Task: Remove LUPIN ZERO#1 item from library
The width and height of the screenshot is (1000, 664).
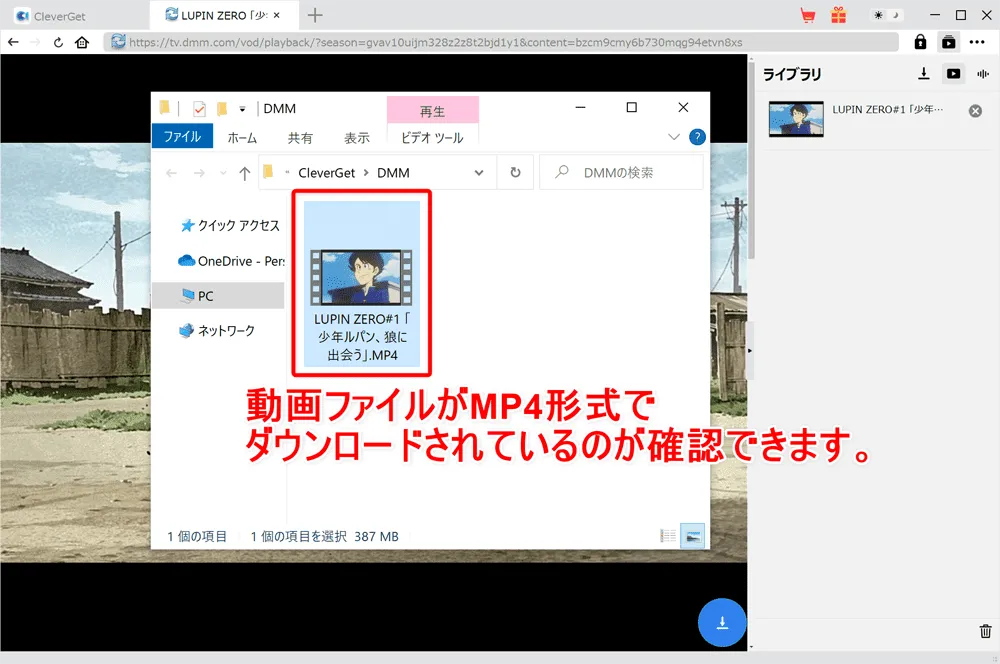Action: 975,111
